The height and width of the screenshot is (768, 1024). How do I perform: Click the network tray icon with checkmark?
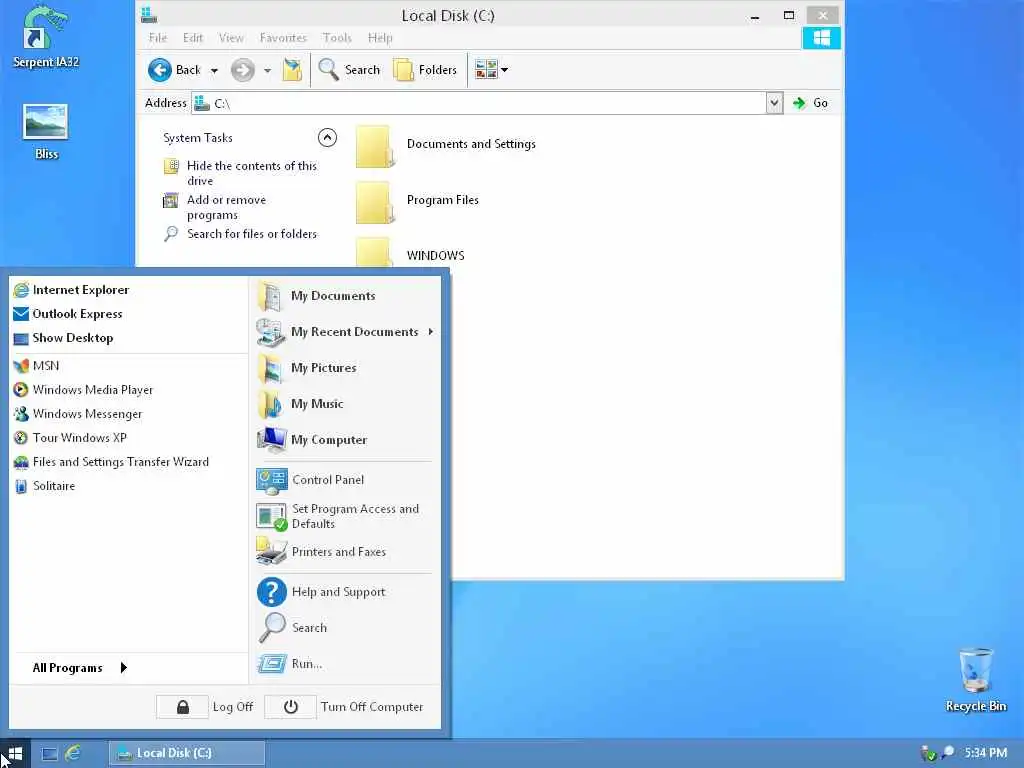tap(927, 753)
